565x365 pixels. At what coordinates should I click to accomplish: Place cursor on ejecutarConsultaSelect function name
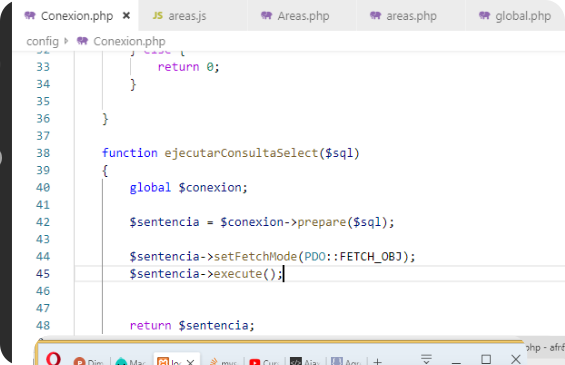[x=241, y=153]
